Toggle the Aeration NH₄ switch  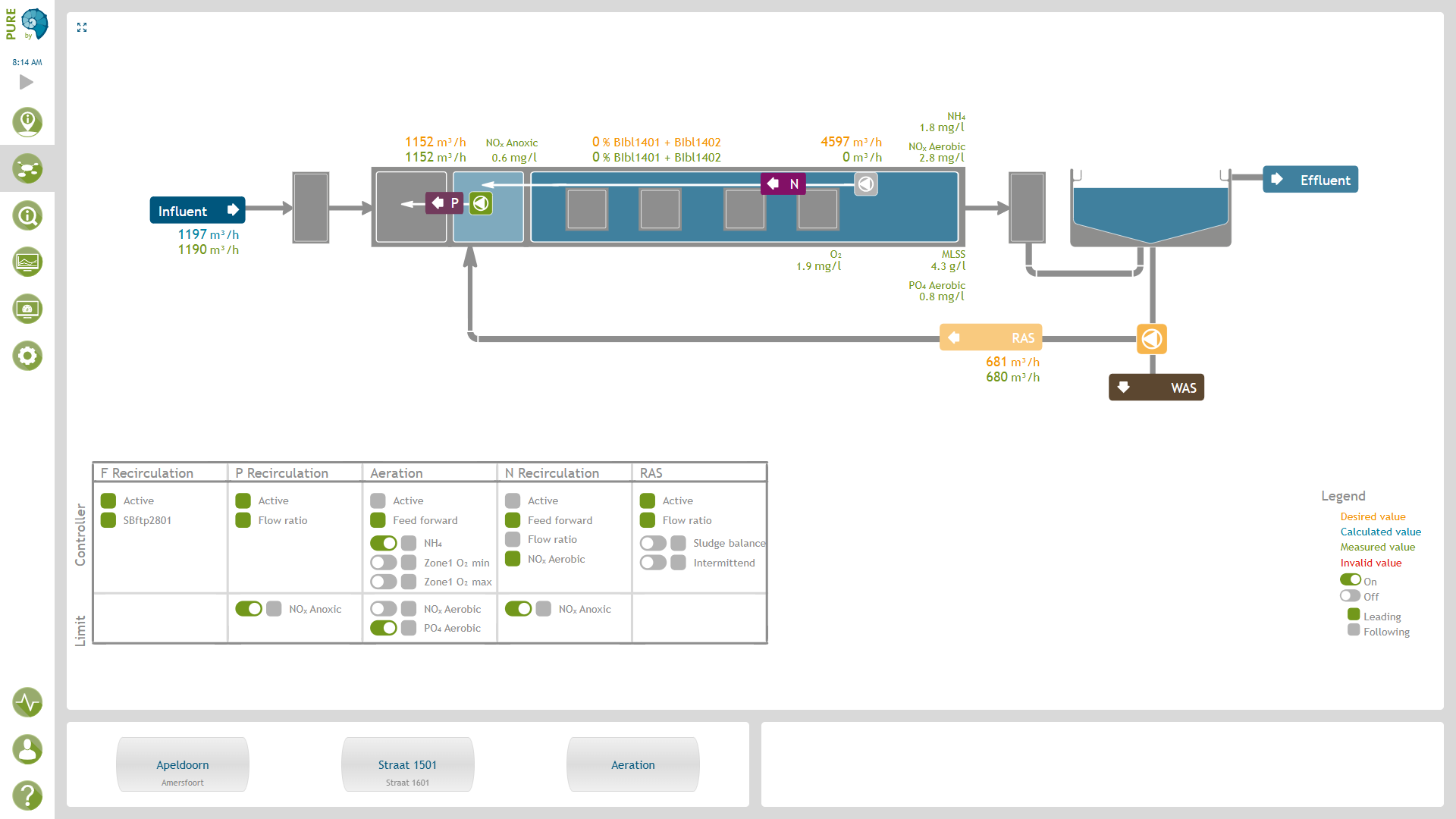pos(383,543)
